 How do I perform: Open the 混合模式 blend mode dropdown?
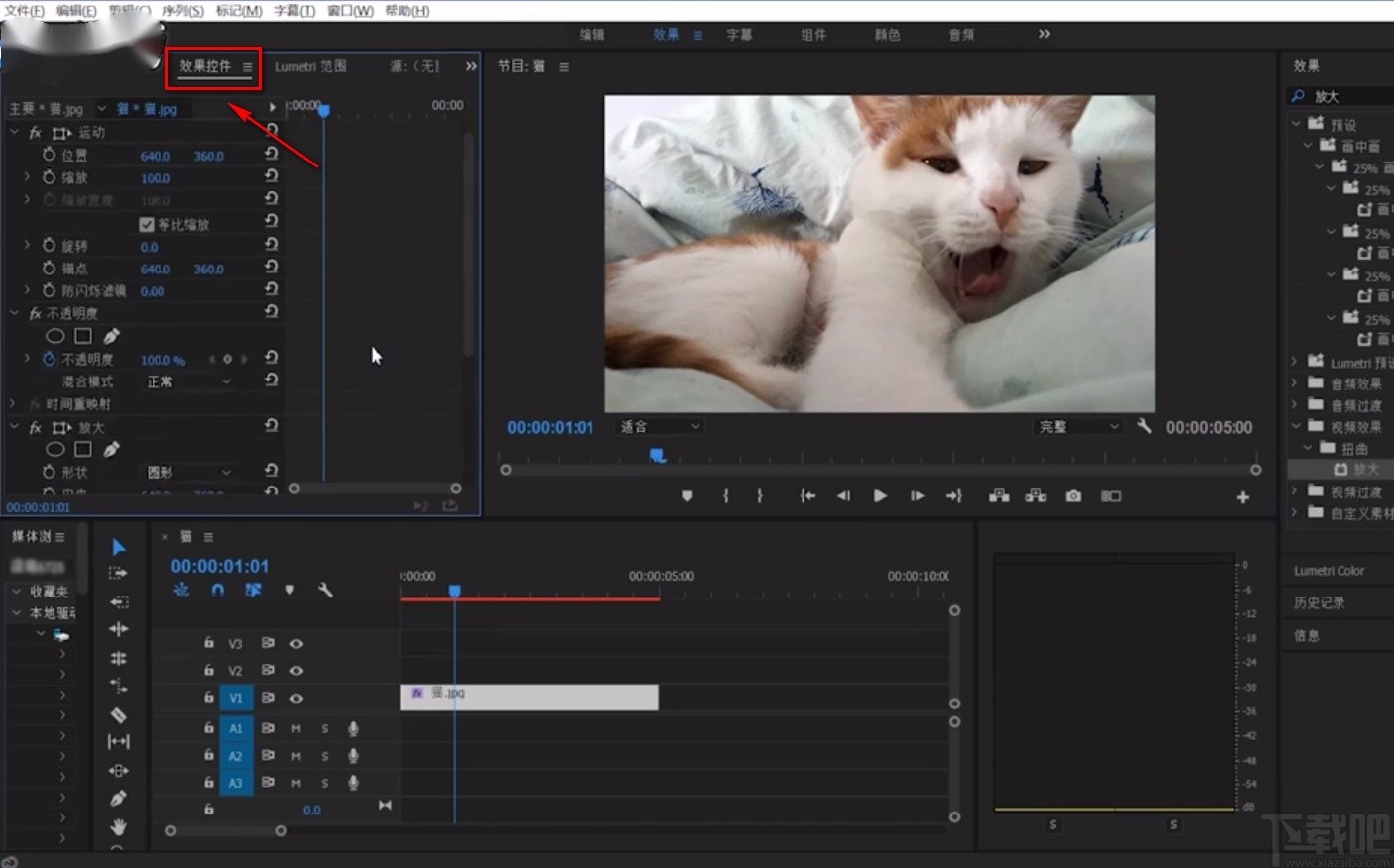[x=187, y=381]
